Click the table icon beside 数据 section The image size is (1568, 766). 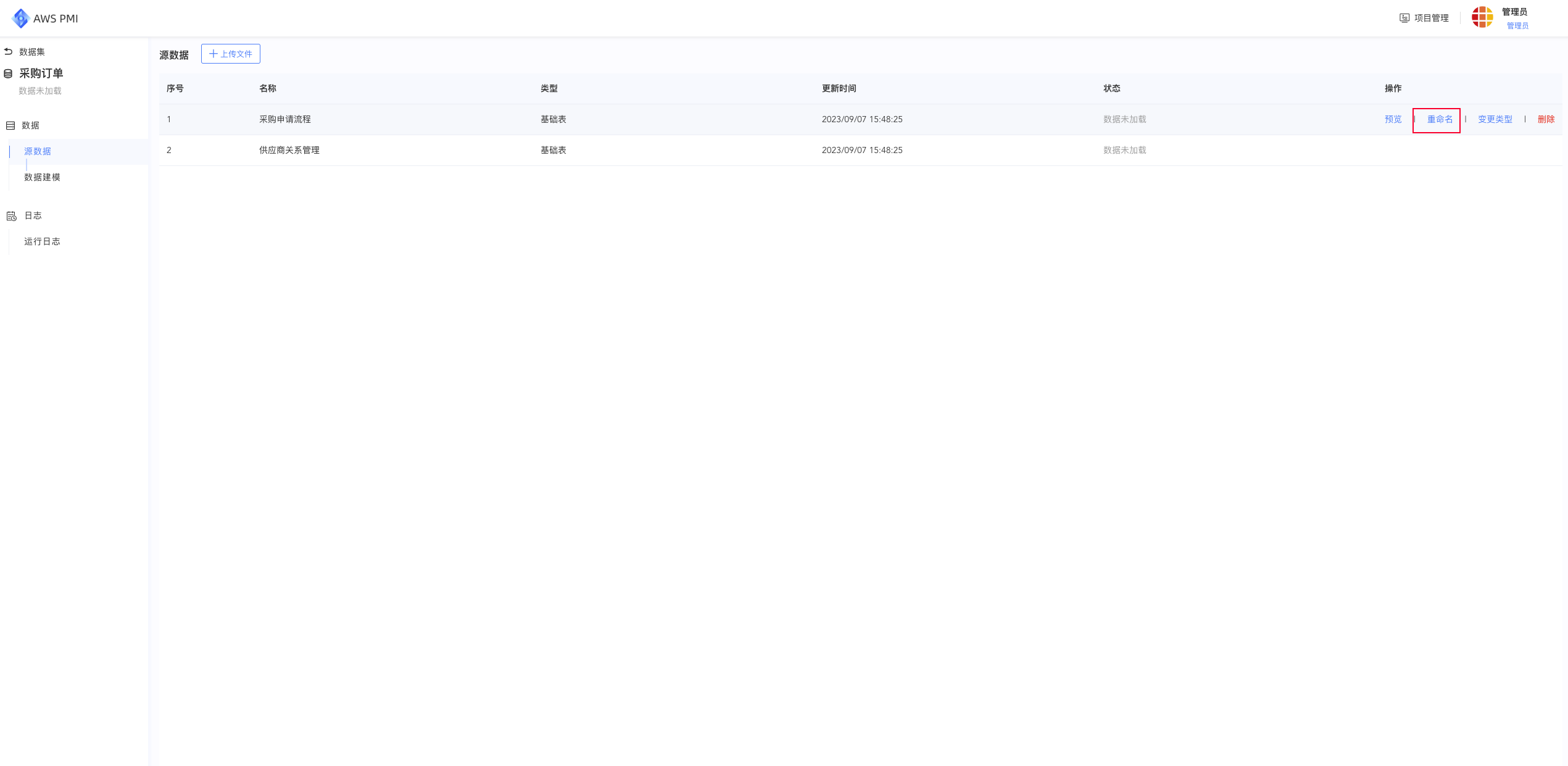[x=10, y=125]
